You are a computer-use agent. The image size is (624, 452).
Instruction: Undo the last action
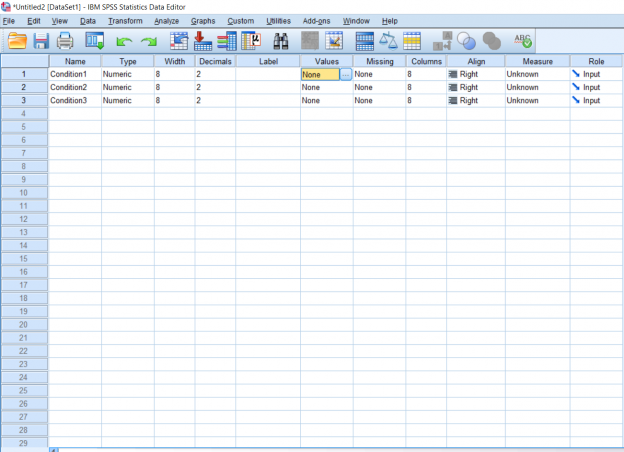(x=124, y=41)
